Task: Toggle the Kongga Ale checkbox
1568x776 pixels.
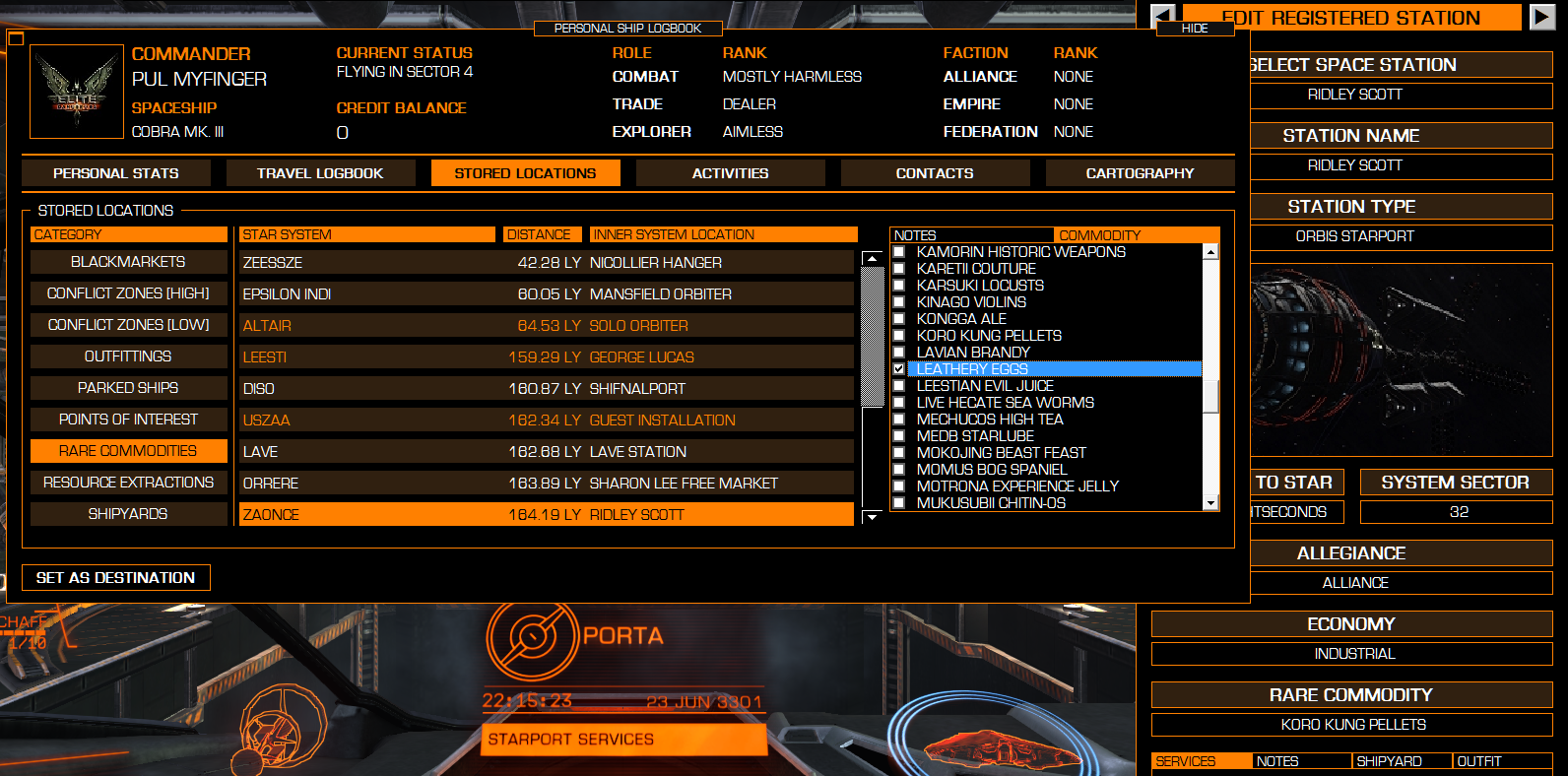Action: pos(898,319)
